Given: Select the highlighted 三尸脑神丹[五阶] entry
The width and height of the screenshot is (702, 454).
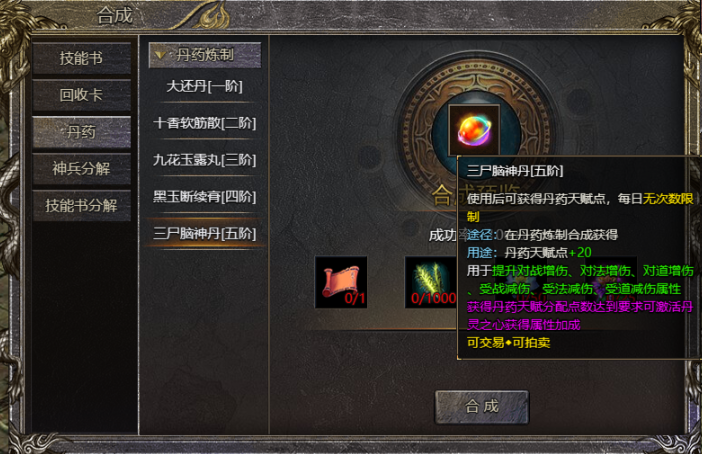Looking at the screenshot, I should point(205,233).
